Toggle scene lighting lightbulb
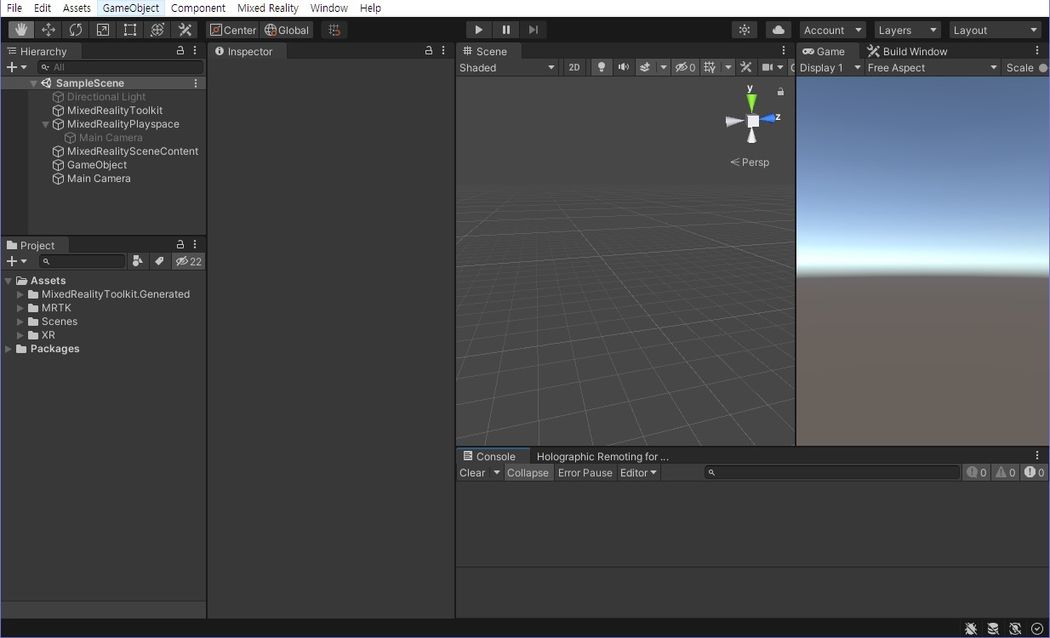 [601, 68]
